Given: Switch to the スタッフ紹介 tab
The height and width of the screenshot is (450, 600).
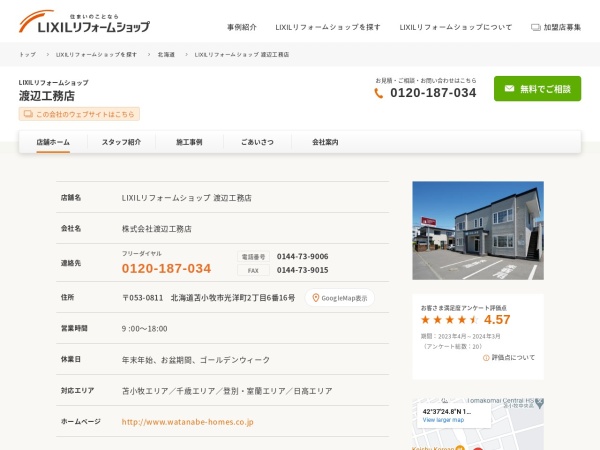Looking at the screenshot, I should pos(121,142).
